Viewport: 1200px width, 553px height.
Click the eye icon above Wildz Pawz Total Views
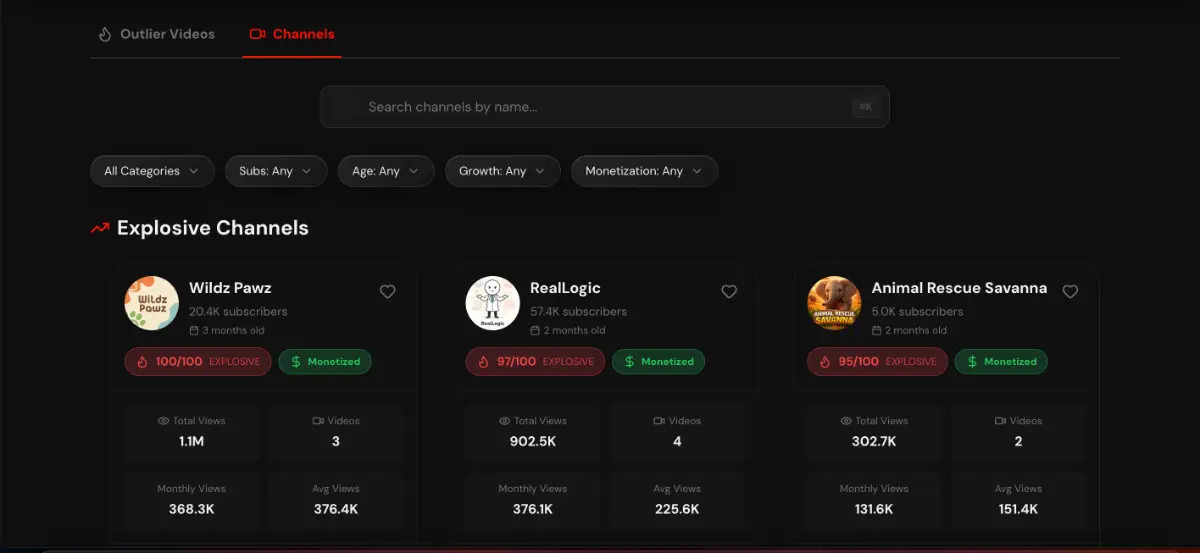click(163, 421)
